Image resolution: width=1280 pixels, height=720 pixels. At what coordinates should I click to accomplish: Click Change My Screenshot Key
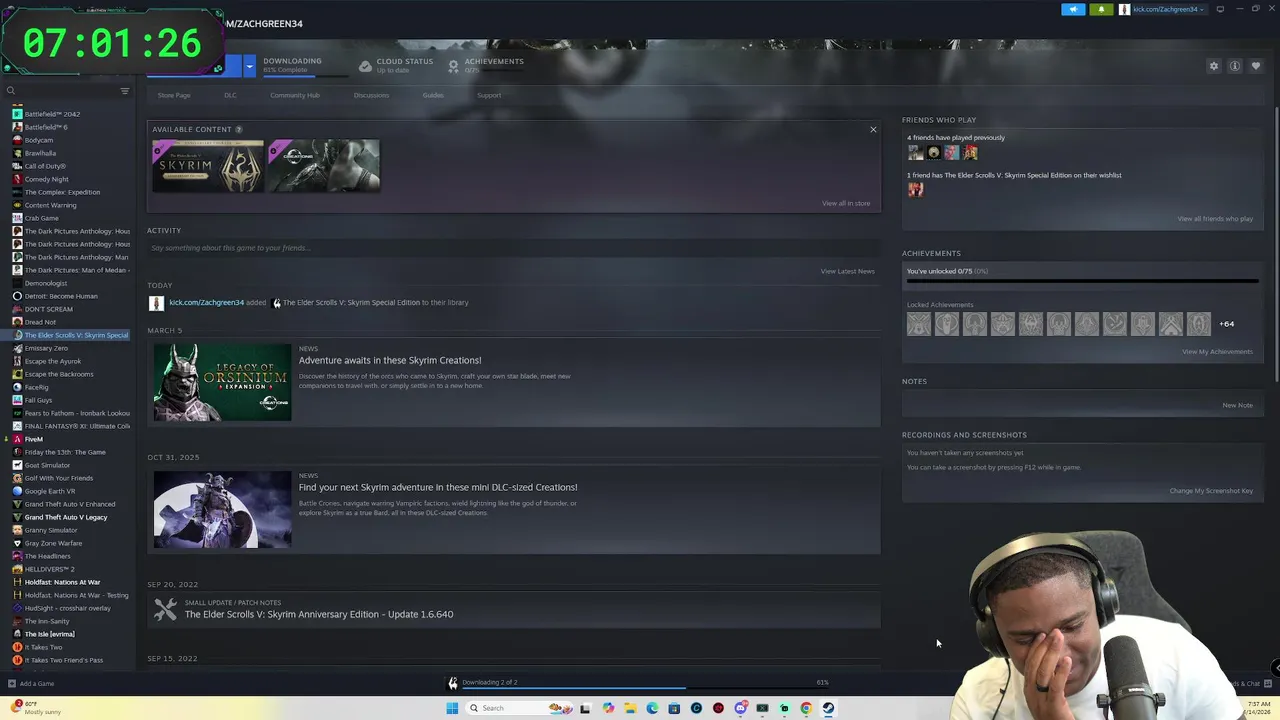(x=1211, y=491)
